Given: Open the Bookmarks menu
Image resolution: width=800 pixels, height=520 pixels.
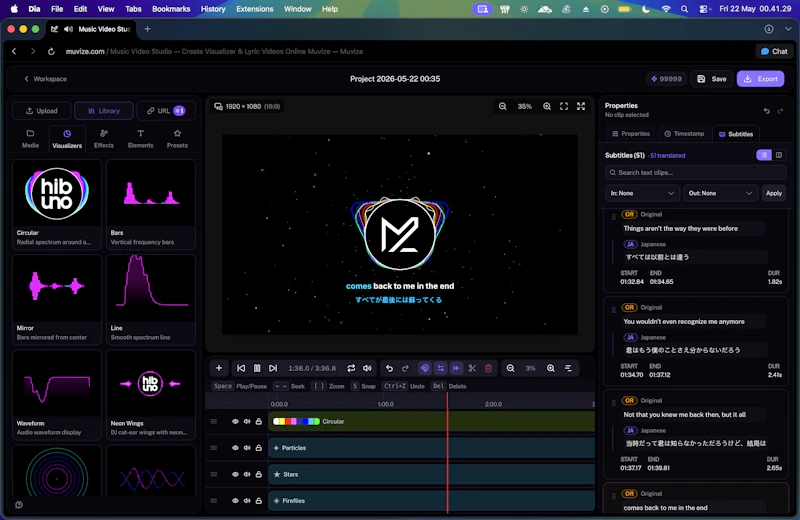Looking at the screenshot, I should click(x=171, y=9).
